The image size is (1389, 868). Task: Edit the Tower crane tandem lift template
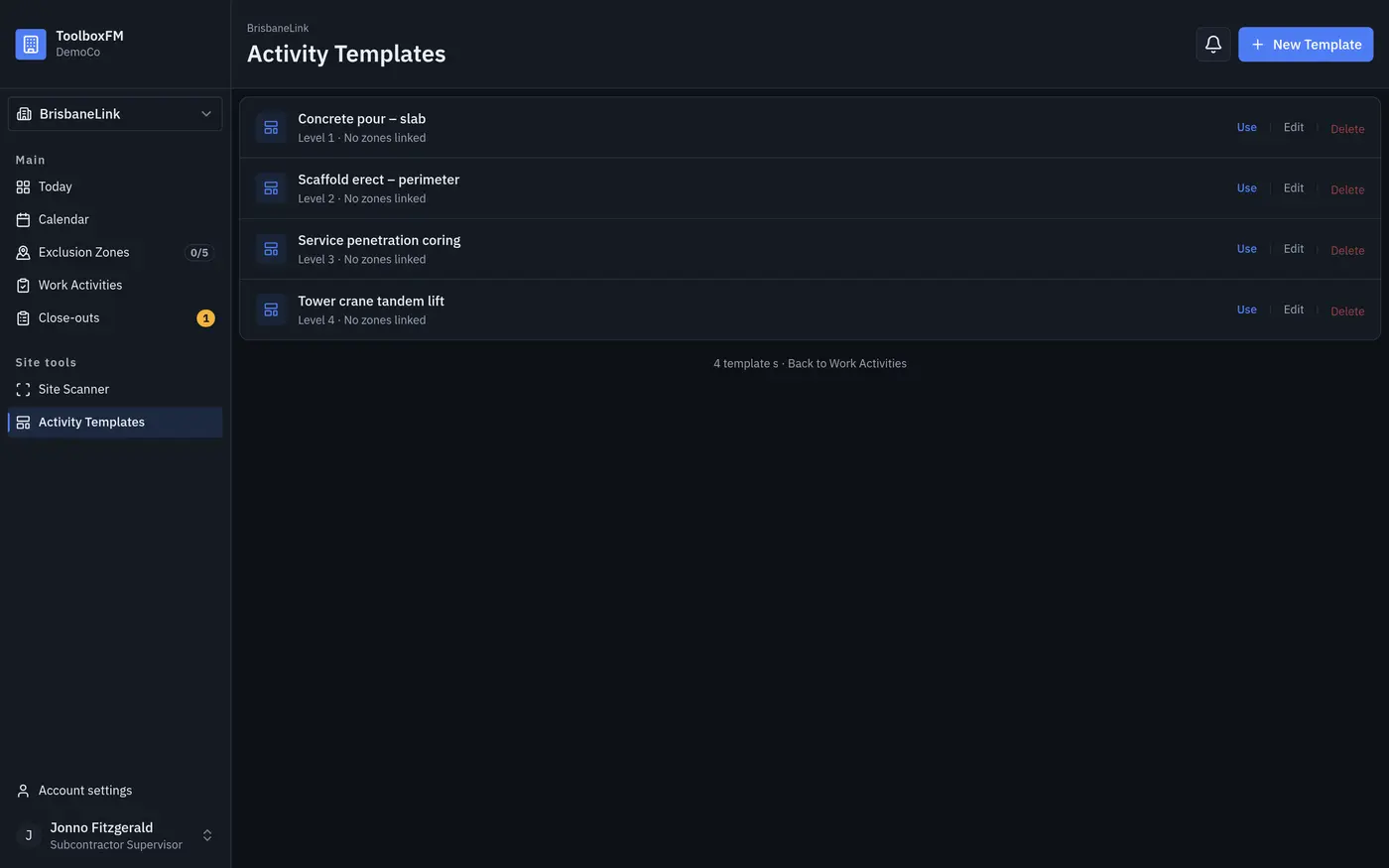pyautogui.click(x=1294, y=310)
